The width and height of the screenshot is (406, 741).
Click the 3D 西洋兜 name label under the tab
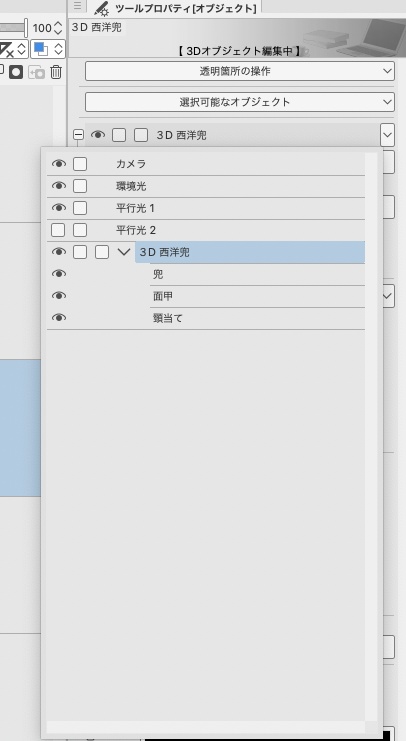click(96, 27)
